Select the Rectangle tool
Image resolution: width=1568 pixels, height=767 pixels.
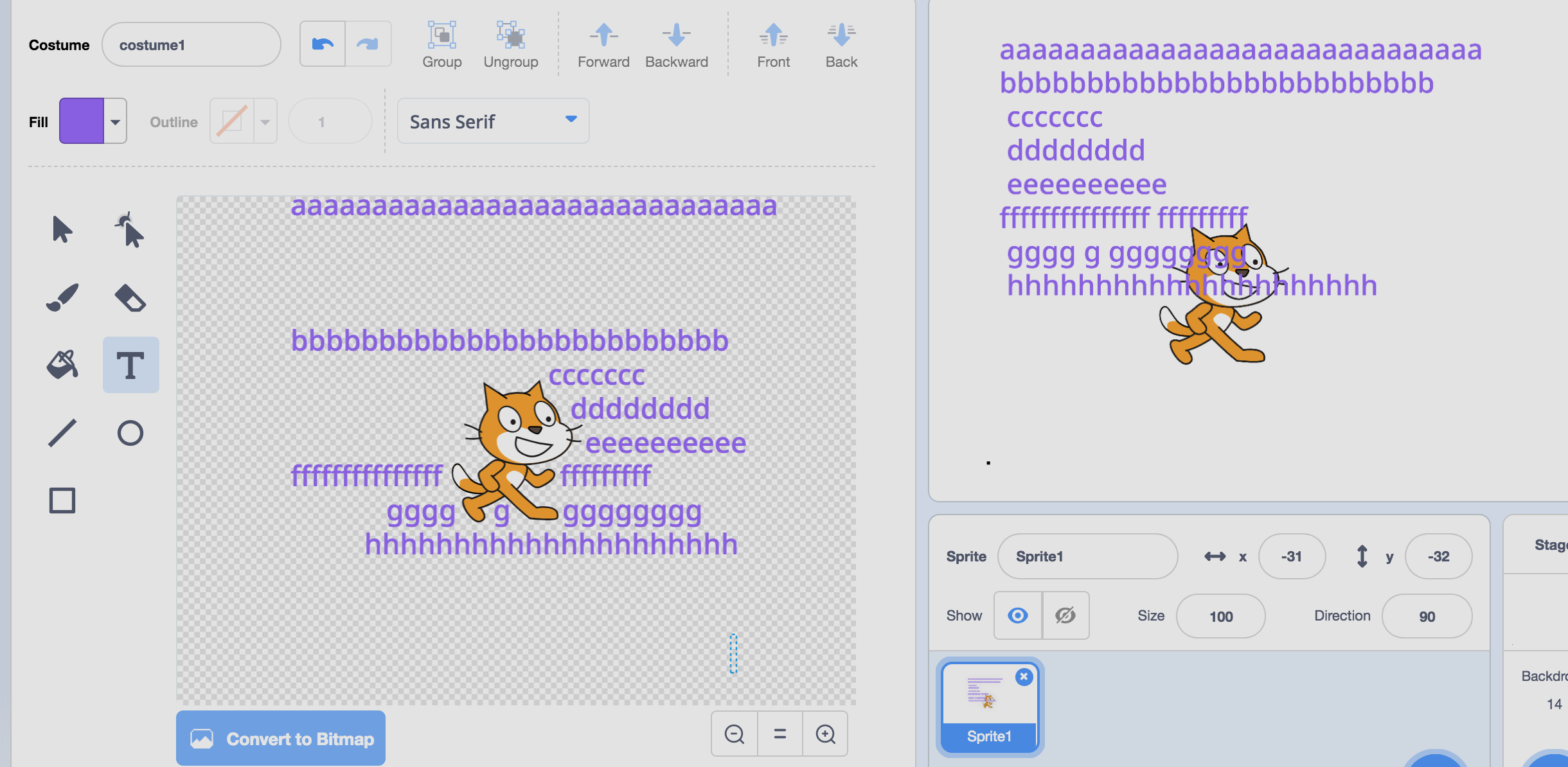point(62,500)
